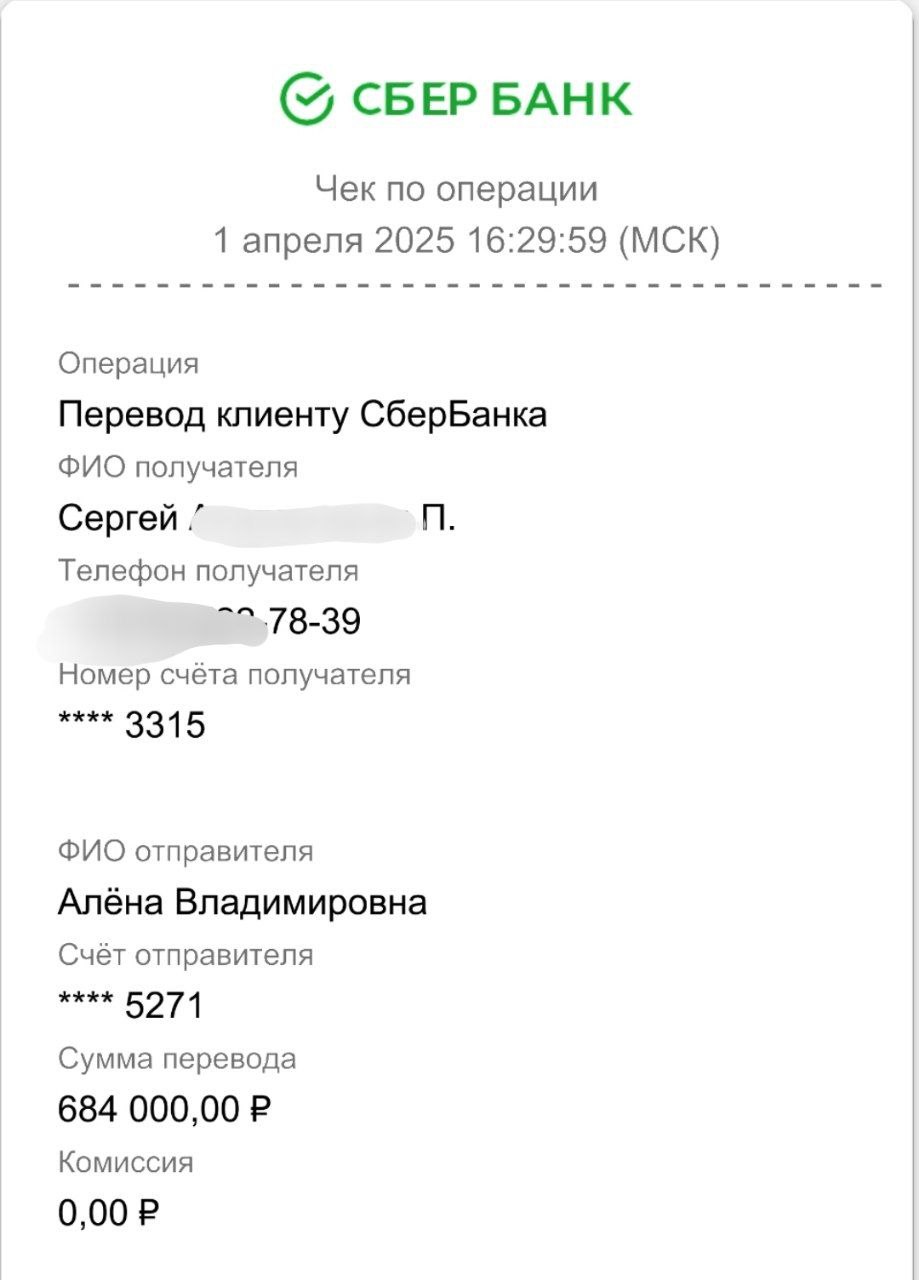Viewport: 919px width, 1280px height.
Task: Click the green Sber checkmark logo icon
Action: click(x=307, y=98)
